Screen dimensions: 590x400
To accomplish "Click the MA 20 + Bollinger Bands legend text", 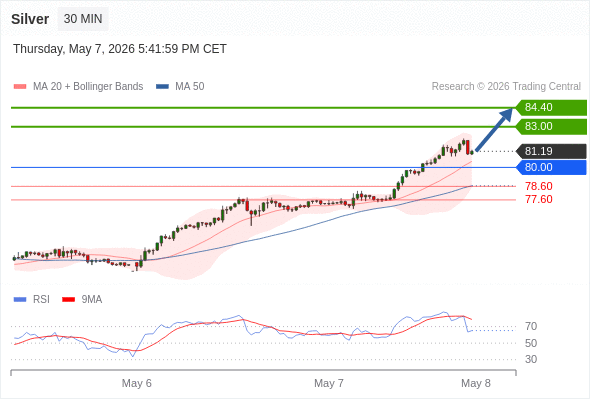I will (x=88, y=87).
